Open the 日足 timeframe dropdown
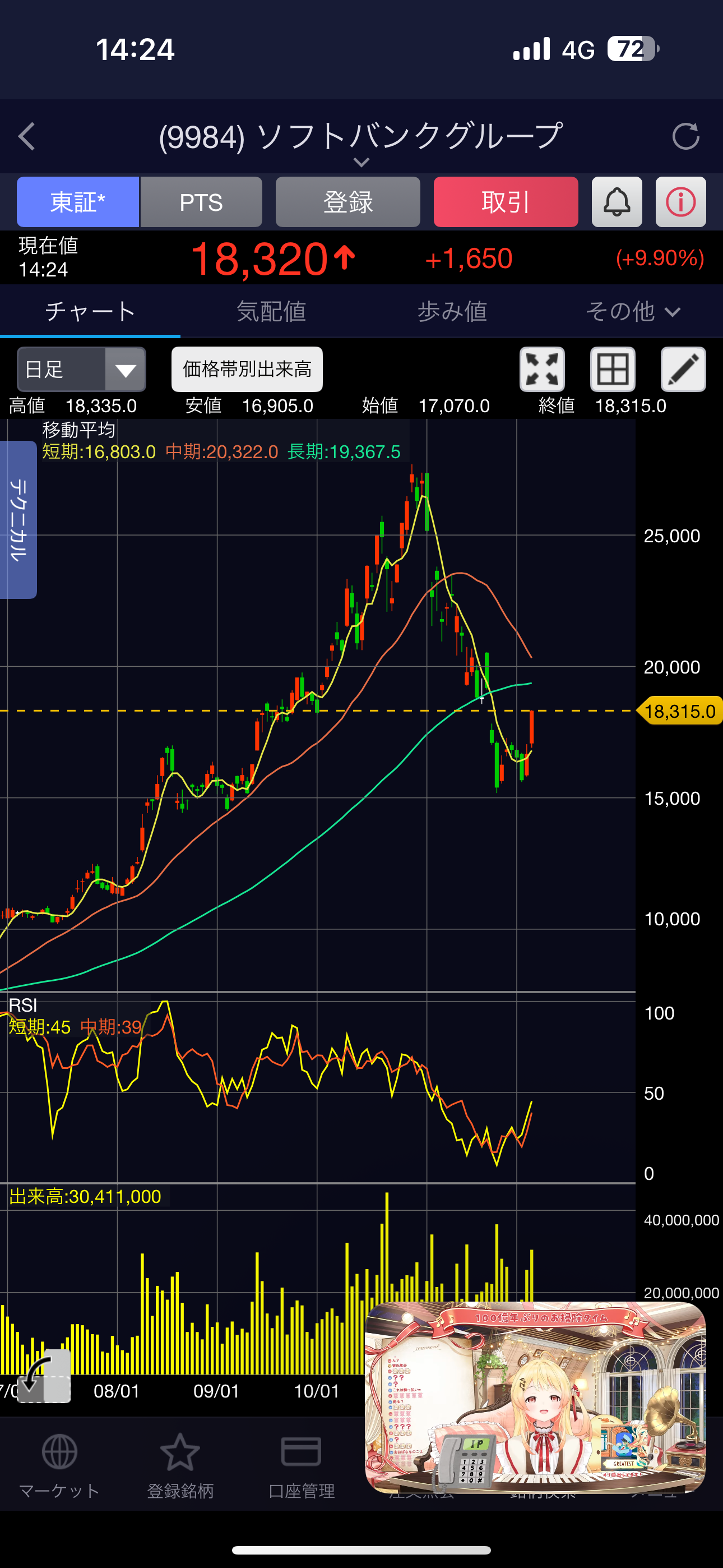723x1568 pixels. (x=82, y=370)
